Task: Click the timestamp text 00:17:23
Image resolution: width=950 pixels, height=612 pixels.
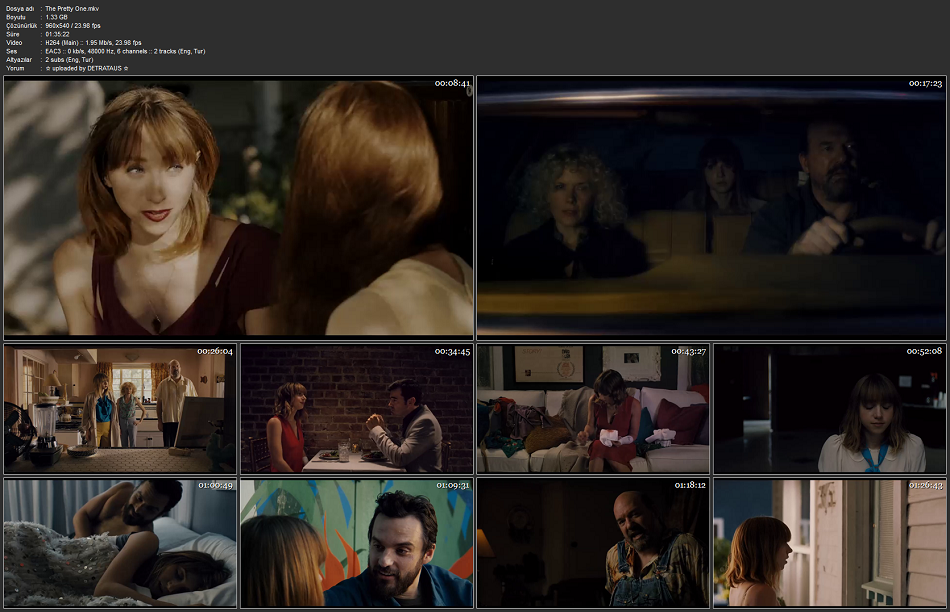Action: 925,84
